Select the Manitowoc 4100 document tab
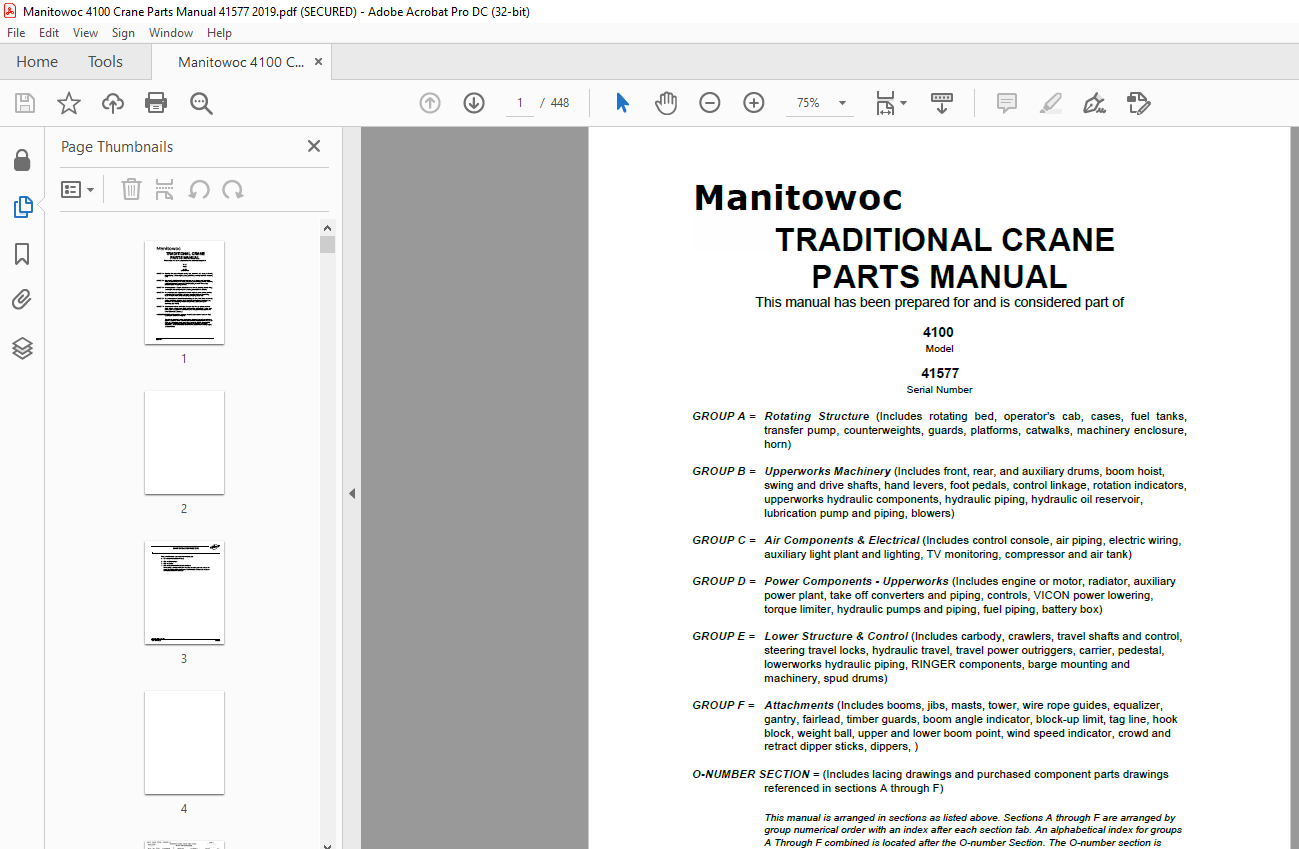 (241, 62)
